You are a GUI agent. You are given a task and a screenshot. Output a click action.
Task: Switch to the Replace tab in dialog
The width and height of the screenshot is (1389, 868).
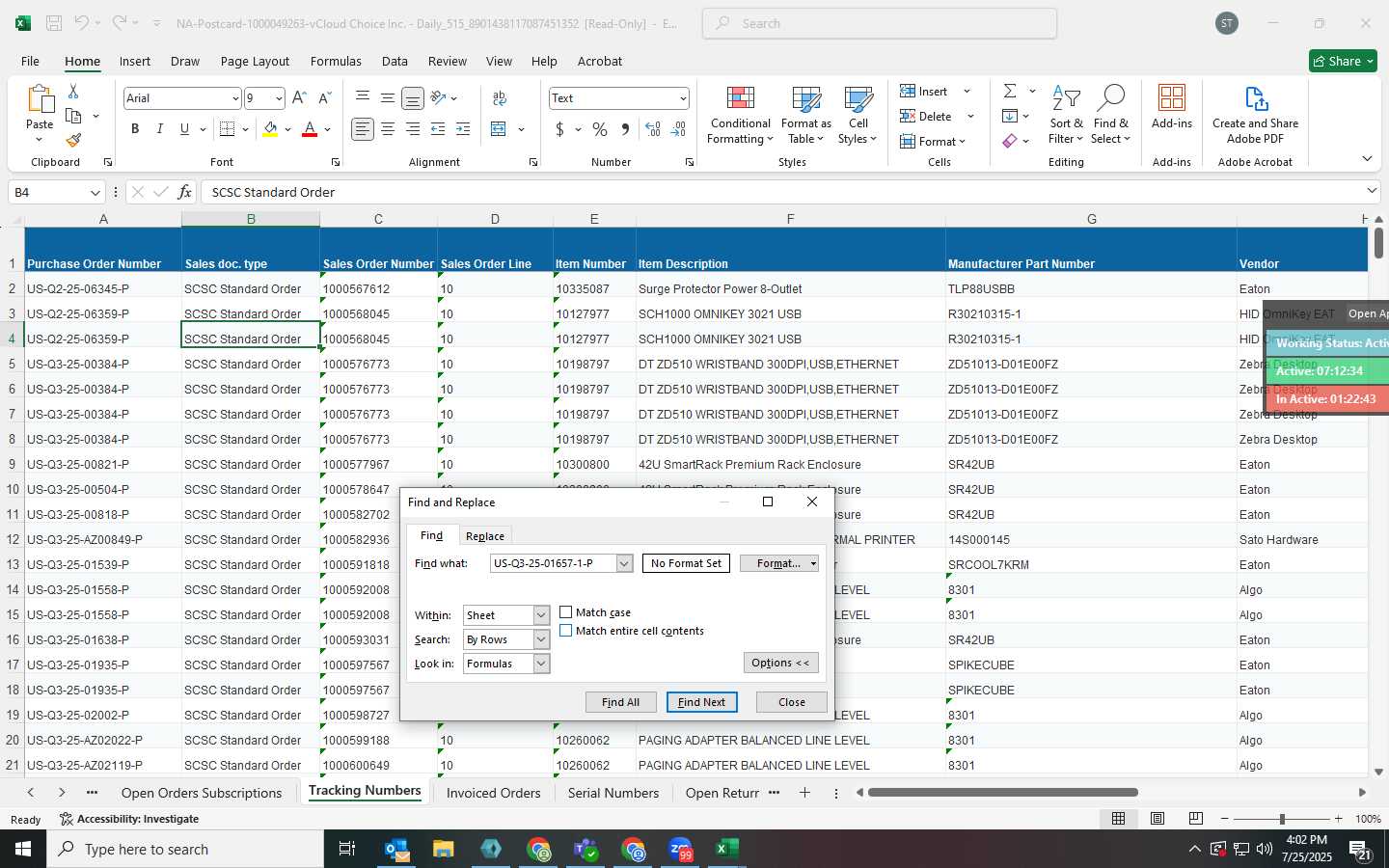pyautogui.click(x=485, y=536)
